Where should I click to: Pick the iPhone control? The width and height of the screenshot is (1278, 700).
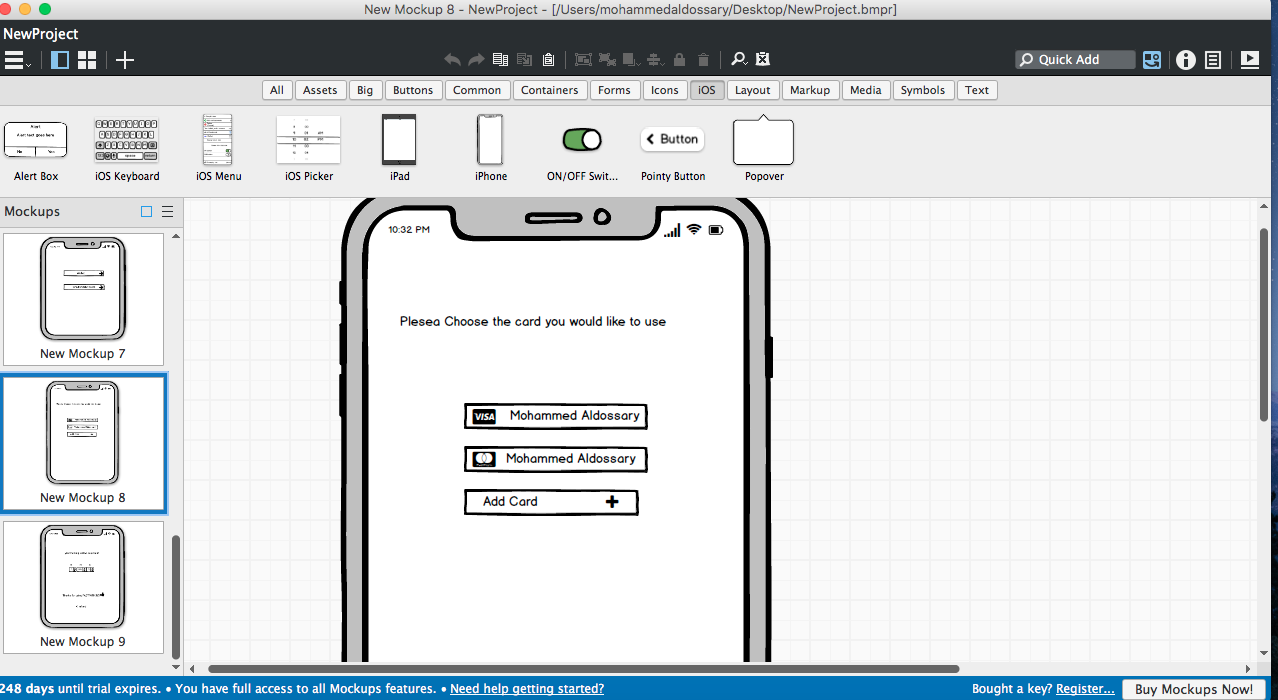pyautogui.click(x=490, y=148)
